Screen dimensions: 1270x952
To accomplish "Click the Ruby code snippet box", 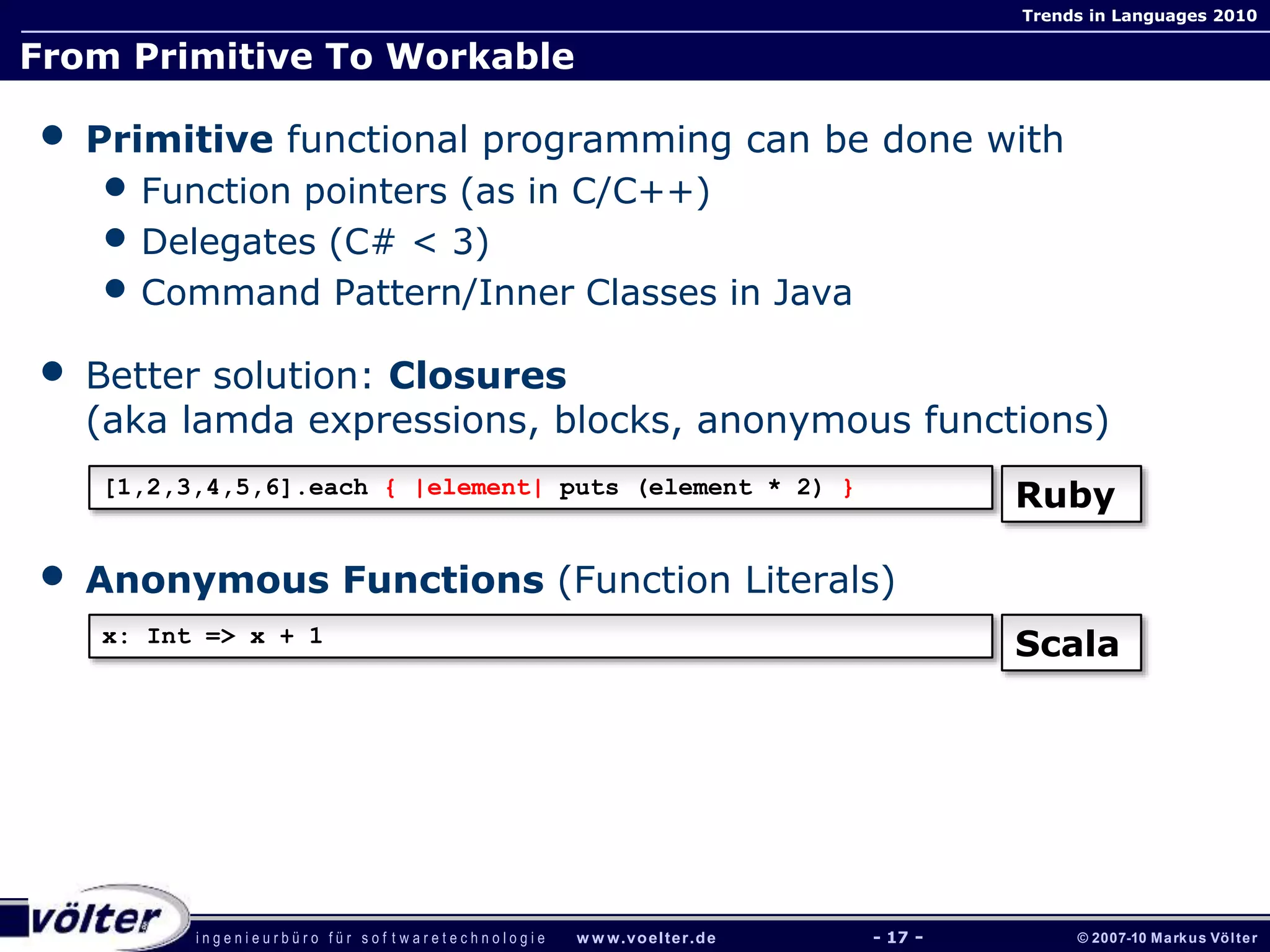I will pos(540,488).
